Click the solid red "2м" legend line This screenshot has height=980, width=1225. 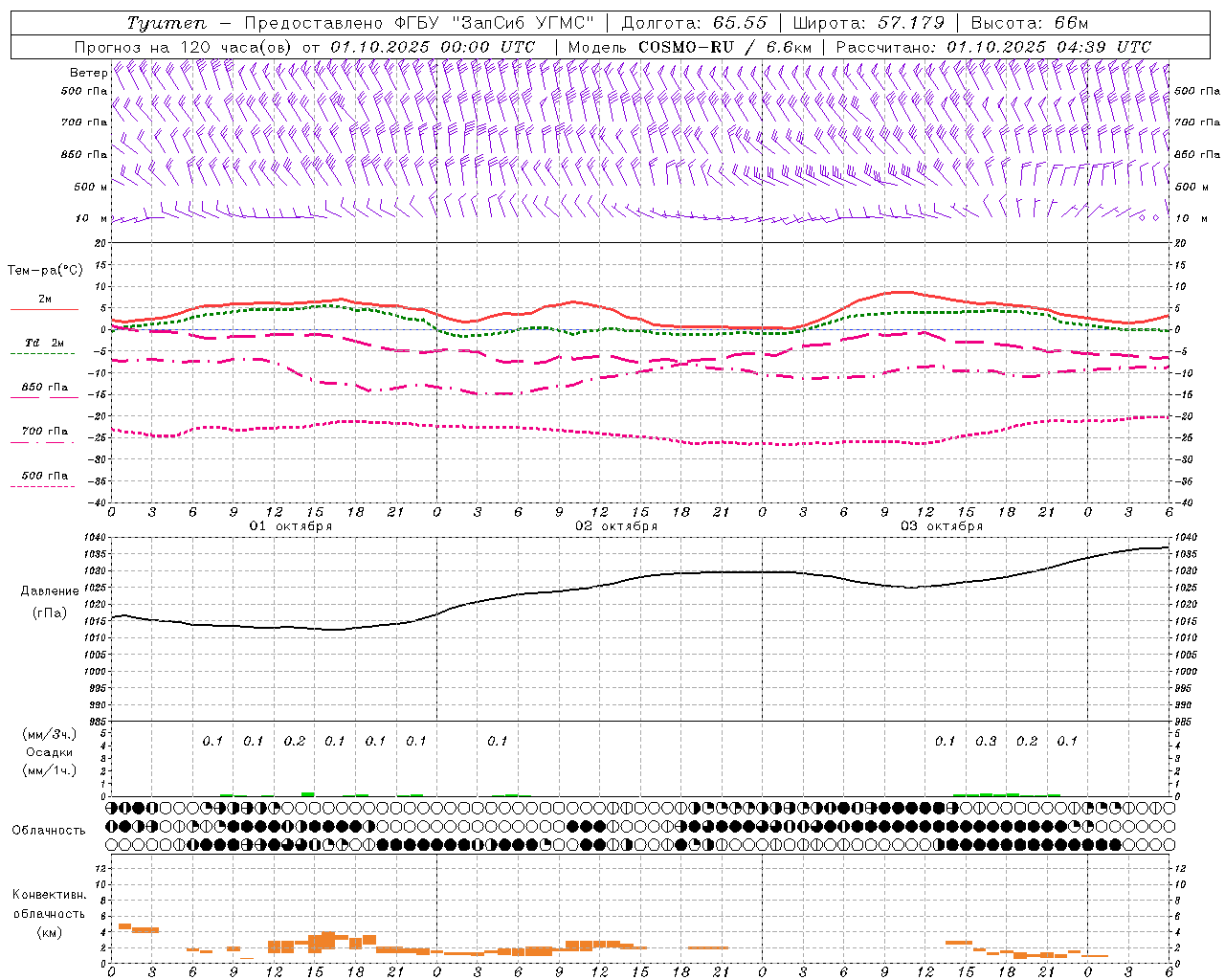pos(45,309)
